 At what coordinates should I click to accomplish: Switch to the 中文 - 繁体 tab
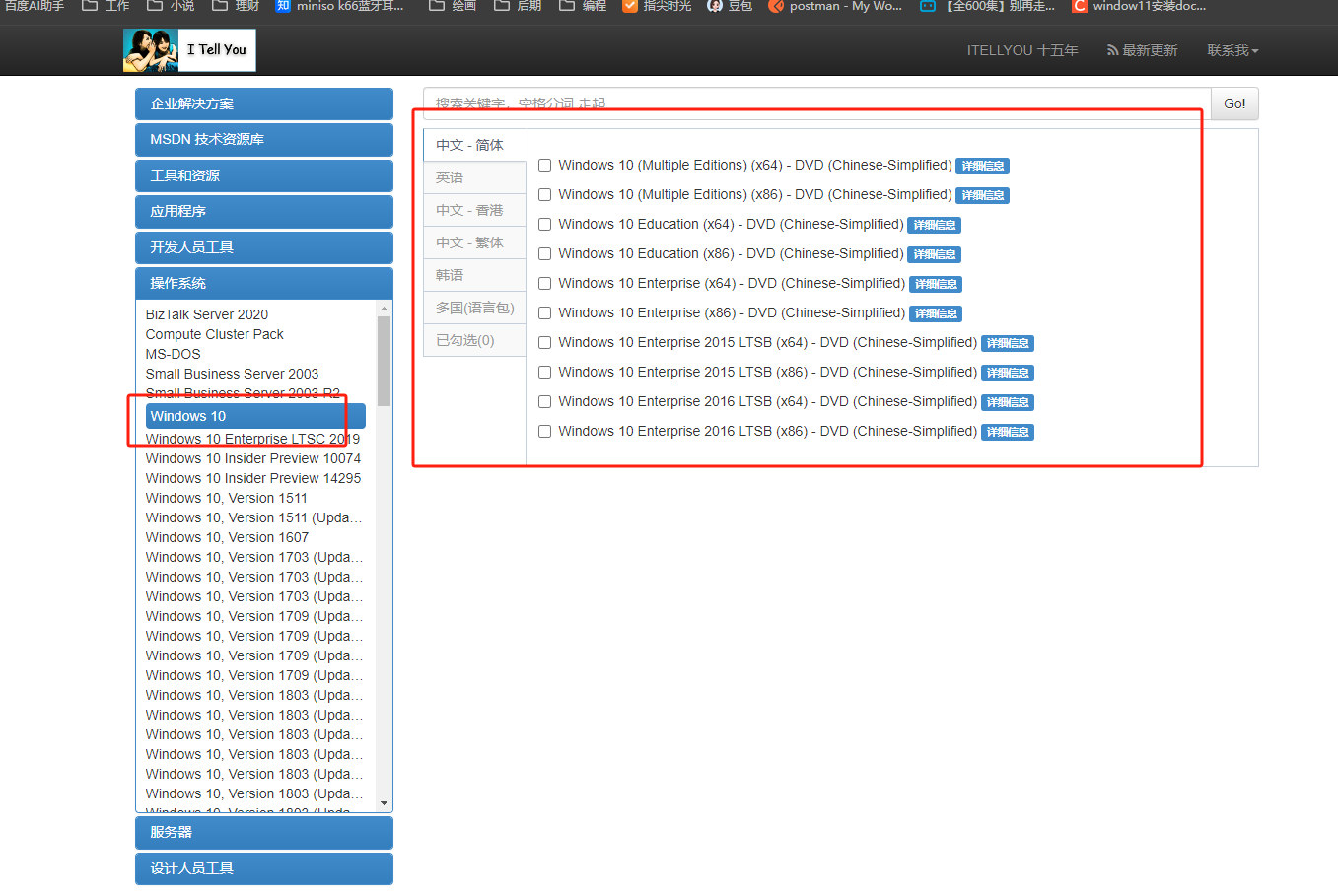coord(474,242)
